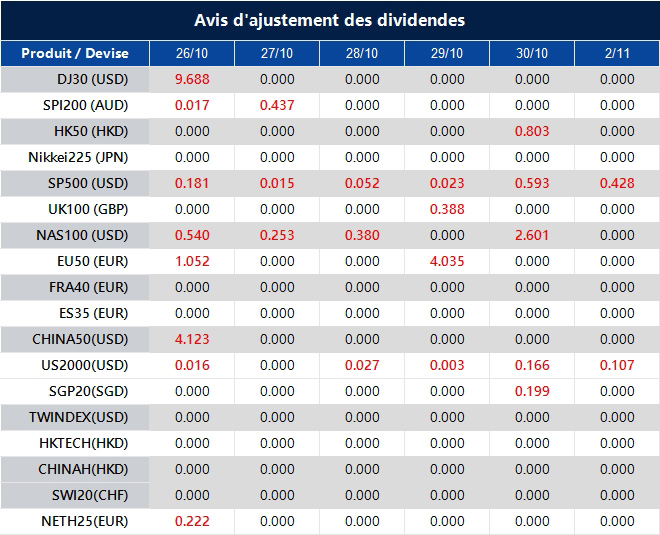Select the 2.601 NAS100 value

(x=532, y=235)
